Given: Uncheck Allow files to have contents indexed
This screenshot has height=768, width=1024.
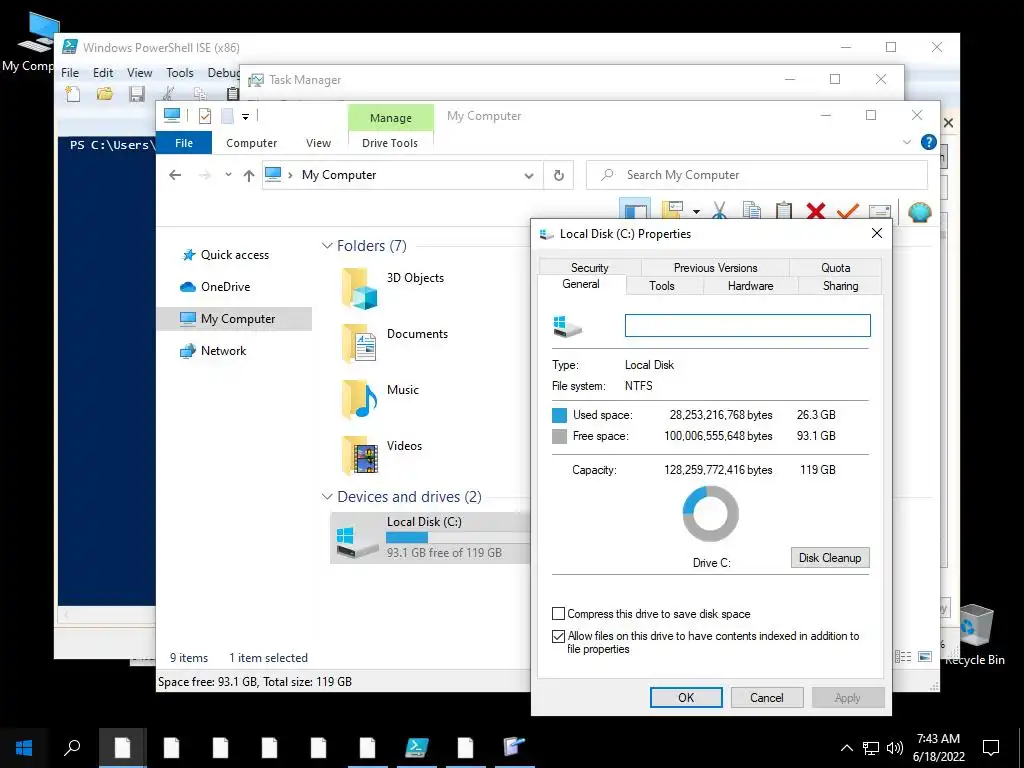Looking at the screenshot, I should (x=558, y=636).
